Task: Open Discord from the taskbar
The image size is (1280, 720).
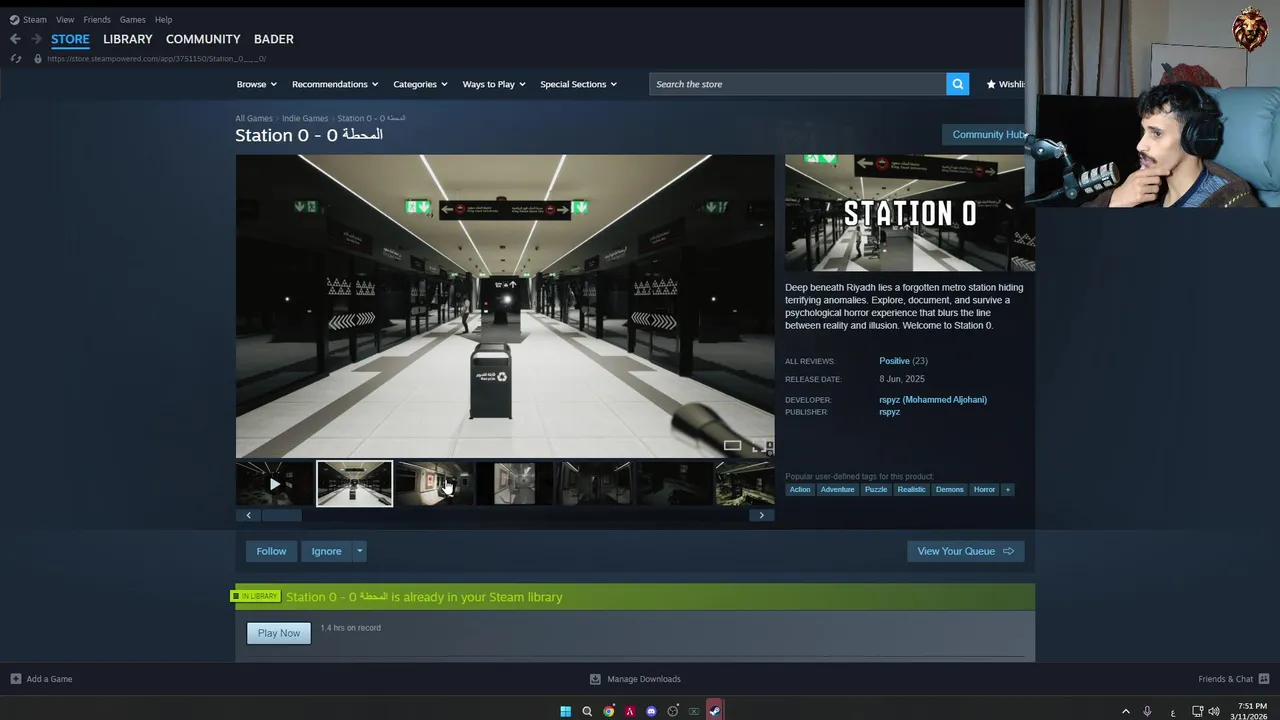Action: [x=651, y=711]
